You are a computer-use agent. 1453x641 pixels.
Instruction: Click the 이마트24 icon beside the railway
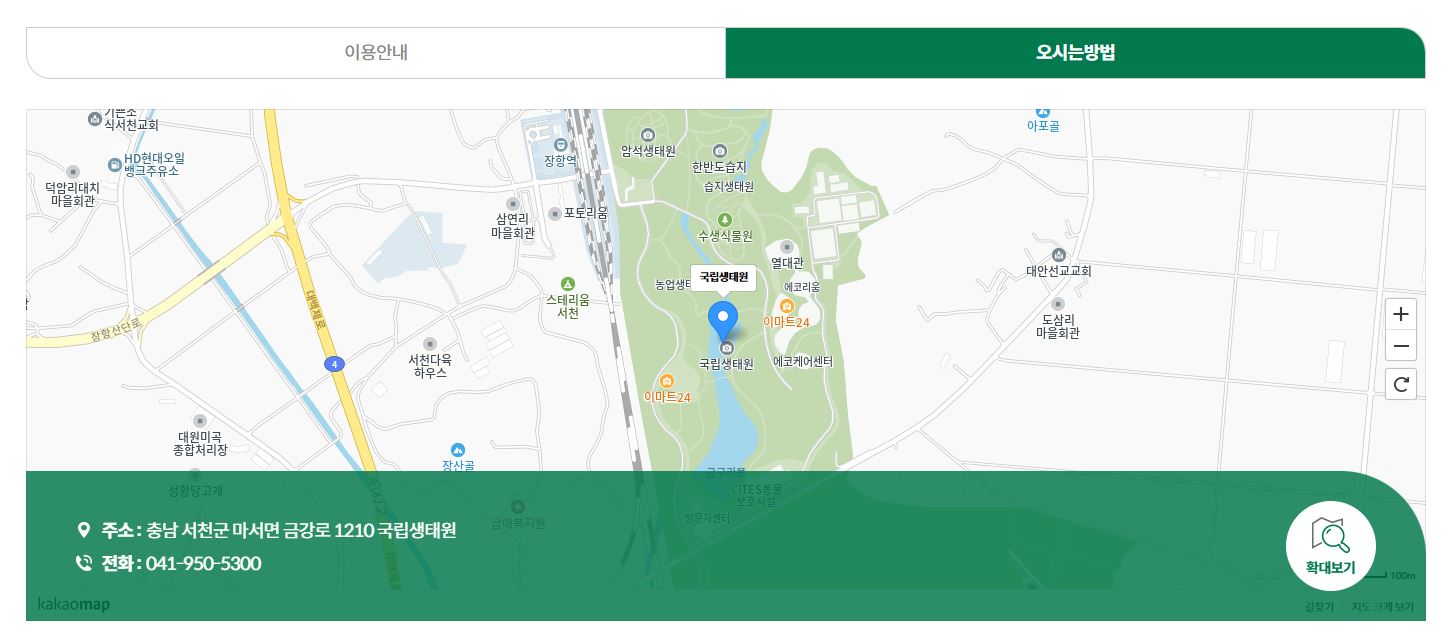(x=667, y=381)
